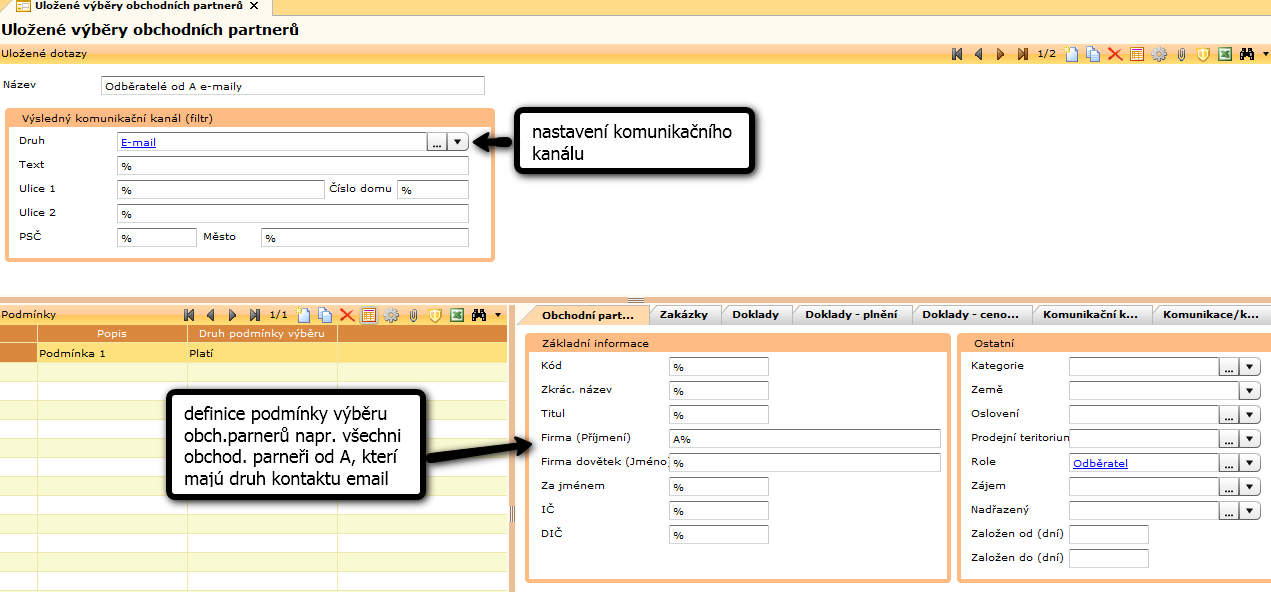Export saved queries to Excel in top toolbar
This screenshot has height=592, width=1271.
pyautogui.click(x=1224, y=54)
